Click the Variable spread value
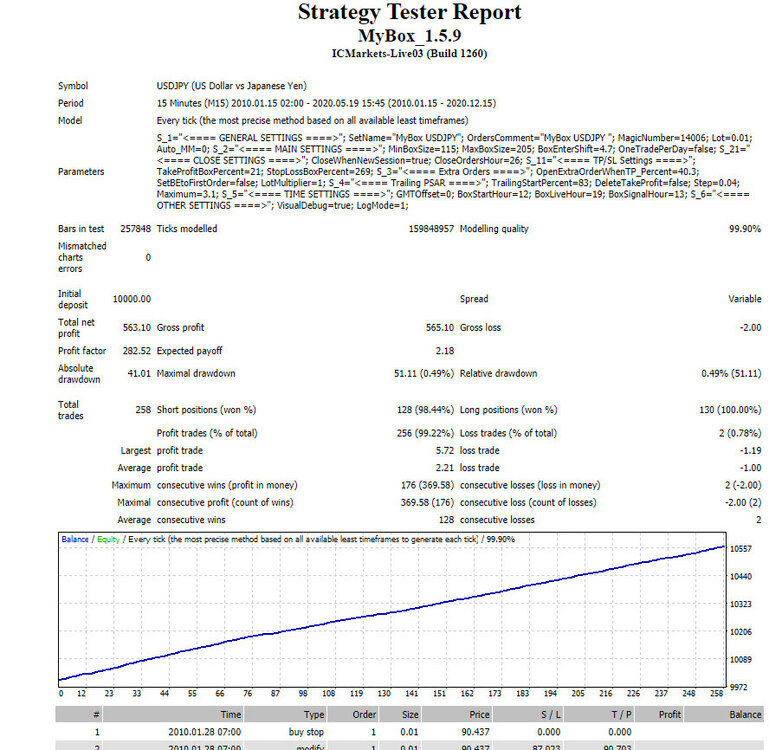Image resolution: width=769 pixels, height=750 pixels. (x=744, y=299)
